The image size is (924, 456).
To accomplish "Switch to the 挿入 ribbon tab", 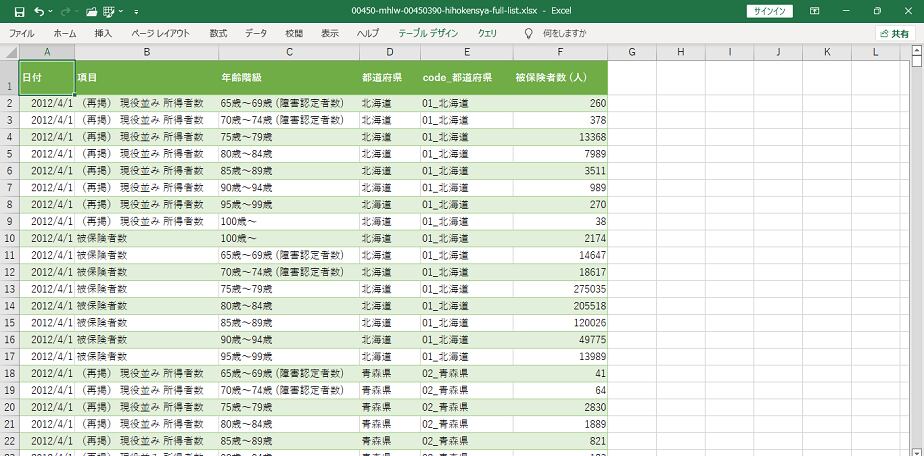I will pyautogui.click(x=103, y=33).
